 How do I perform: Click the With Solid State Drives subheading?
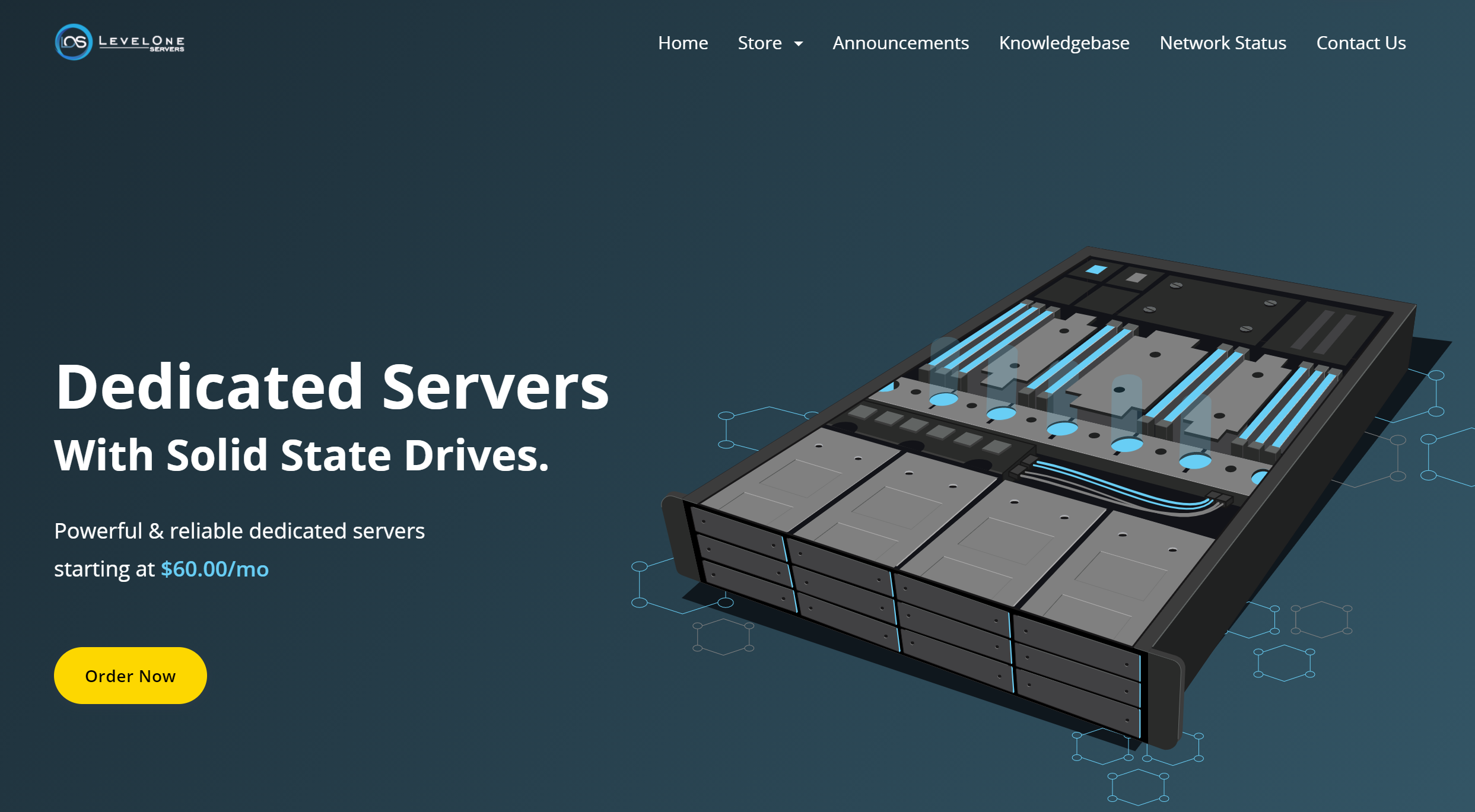pos(301,455)
